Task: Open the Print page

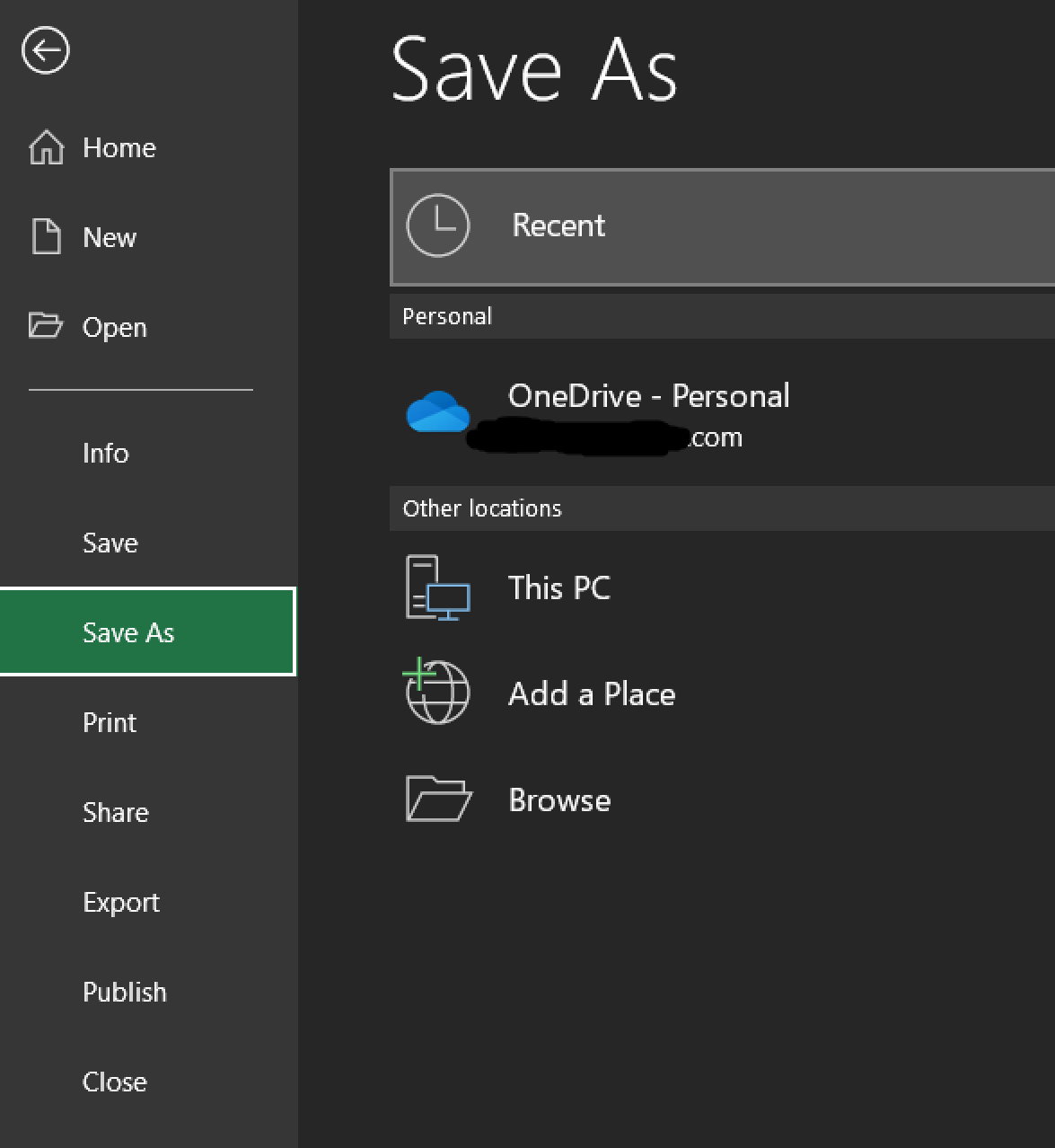Action: 110,722
